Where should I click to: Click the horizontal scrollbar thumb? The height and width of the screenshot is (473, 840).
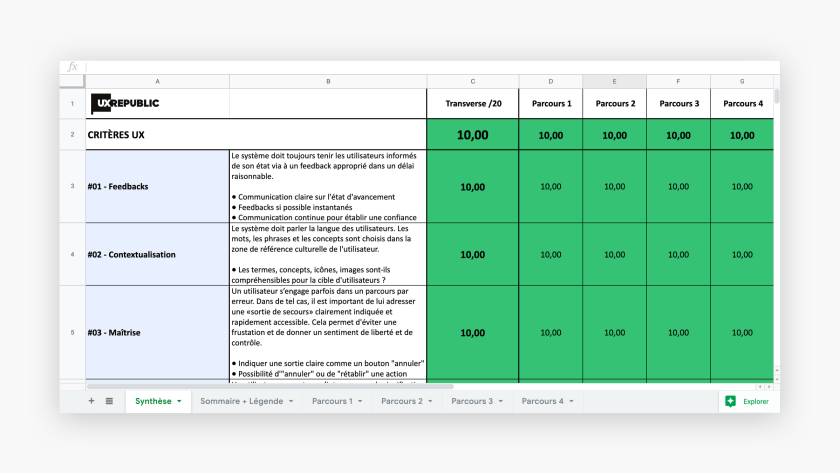tap(270, 386)
